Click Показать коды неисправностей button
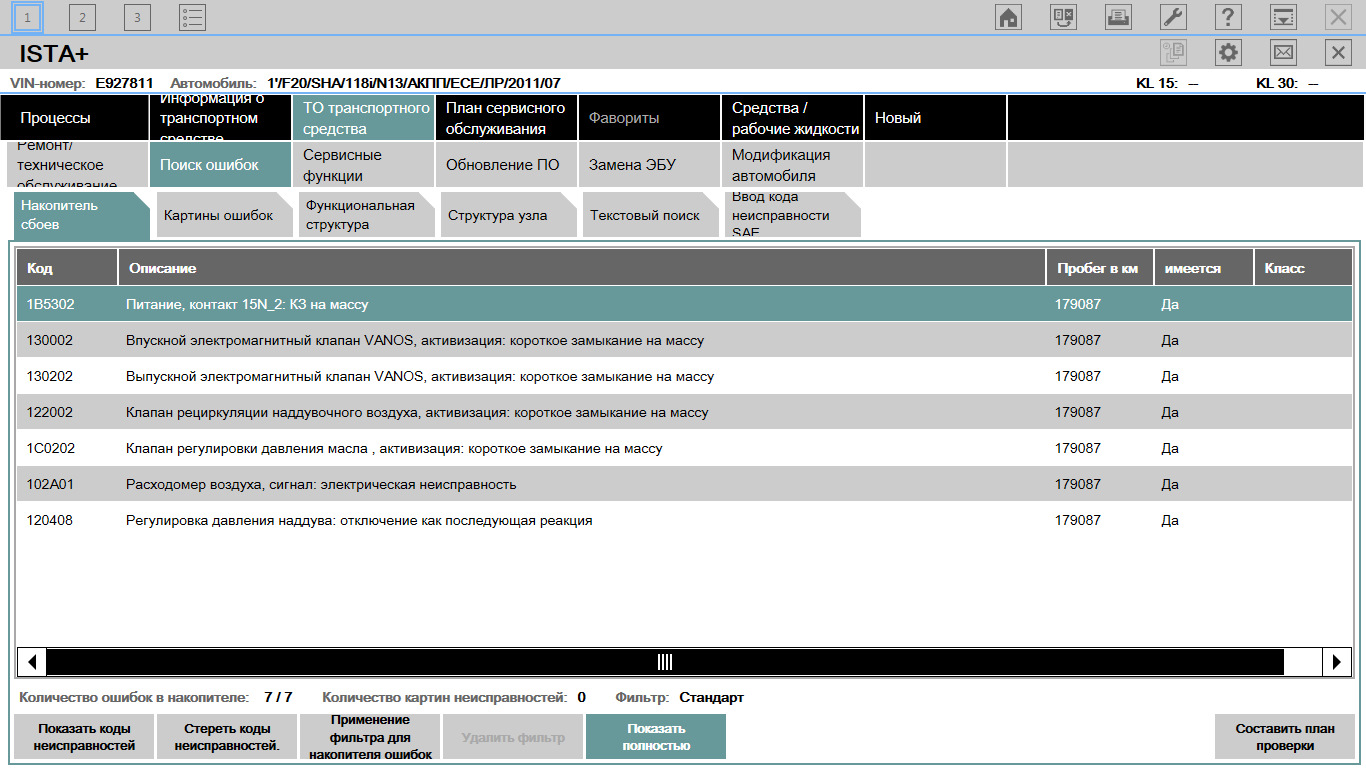This screenshot has width=1366, height=768. point(84,738)
